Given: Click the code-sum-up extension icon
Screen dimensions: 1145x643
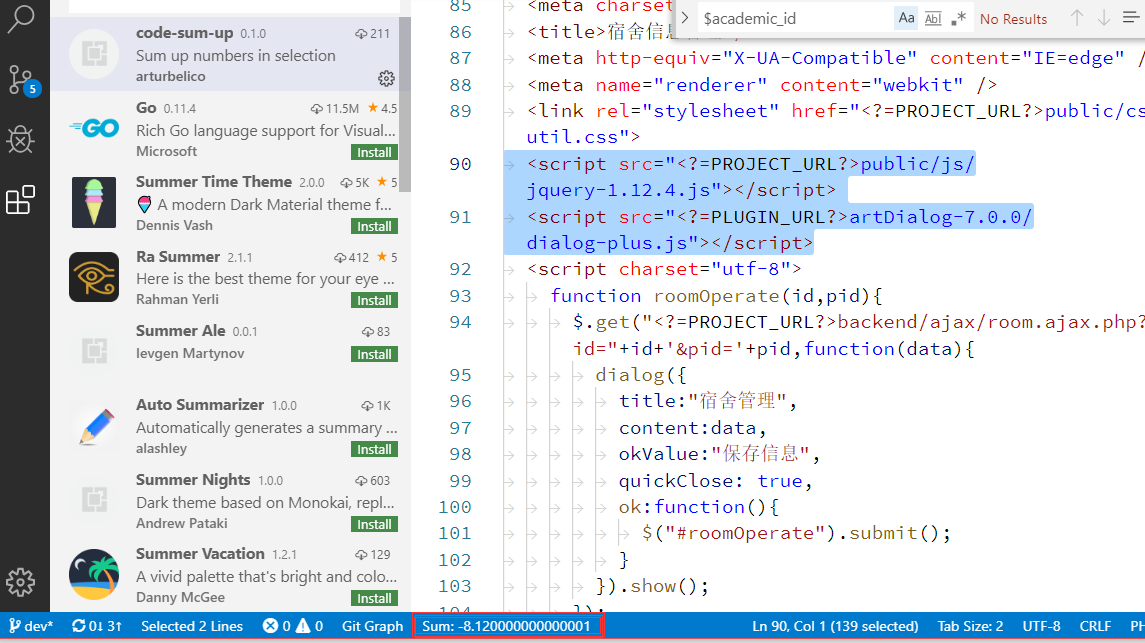Looking at the screenshot, I should [x=94, y=54].
